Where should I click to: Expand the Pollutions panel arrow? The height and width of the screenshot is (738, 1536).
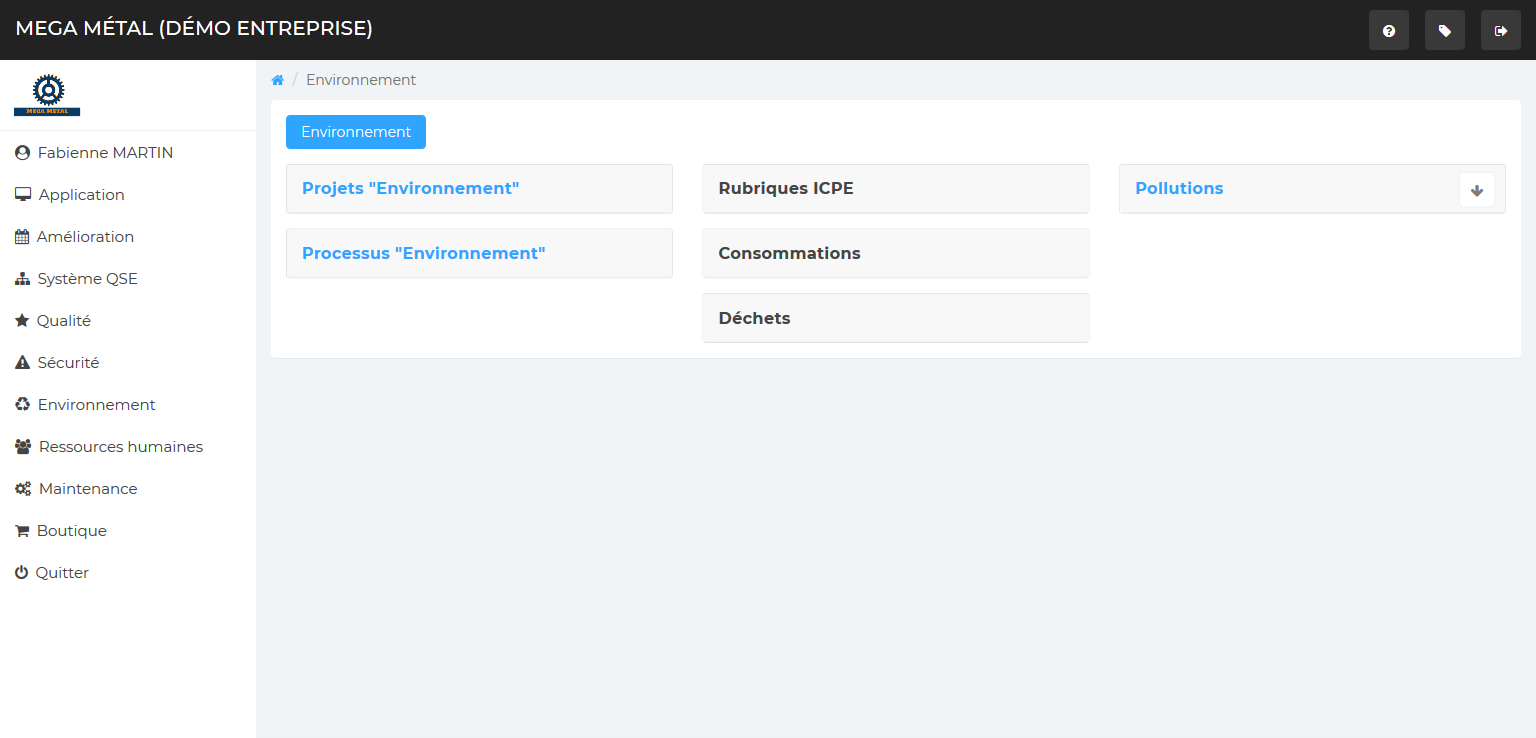point(1476,190)
